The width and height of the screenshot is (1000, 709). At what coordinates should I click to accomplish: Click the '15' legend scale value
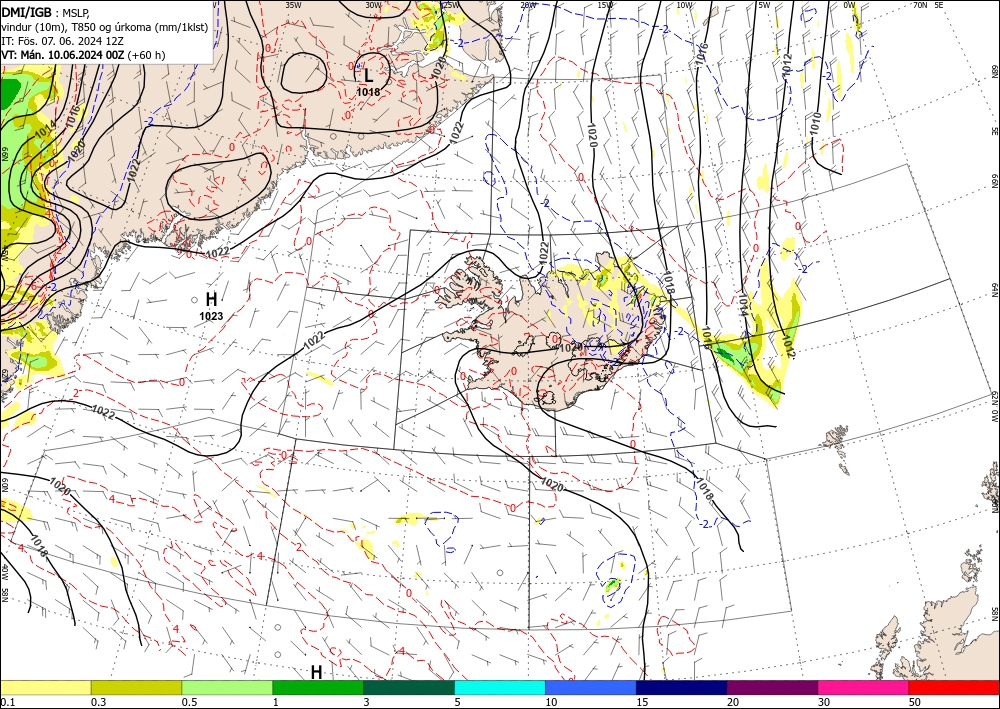pos(642,702)
